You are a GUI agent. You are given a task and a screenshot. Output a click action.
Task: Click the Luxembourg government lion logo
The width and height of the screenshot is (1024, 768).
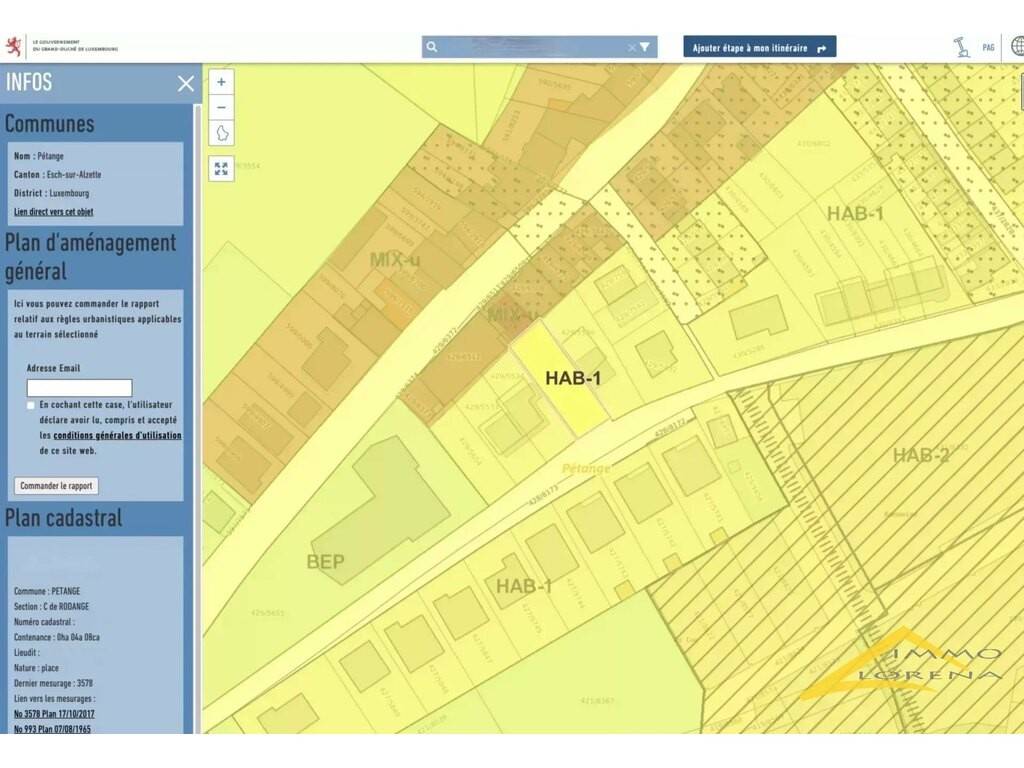point(15,46)
